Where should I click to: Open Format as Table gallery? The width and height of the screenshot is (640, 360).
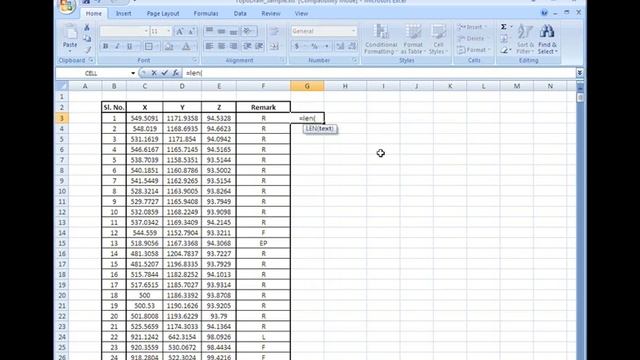(413, 39)
